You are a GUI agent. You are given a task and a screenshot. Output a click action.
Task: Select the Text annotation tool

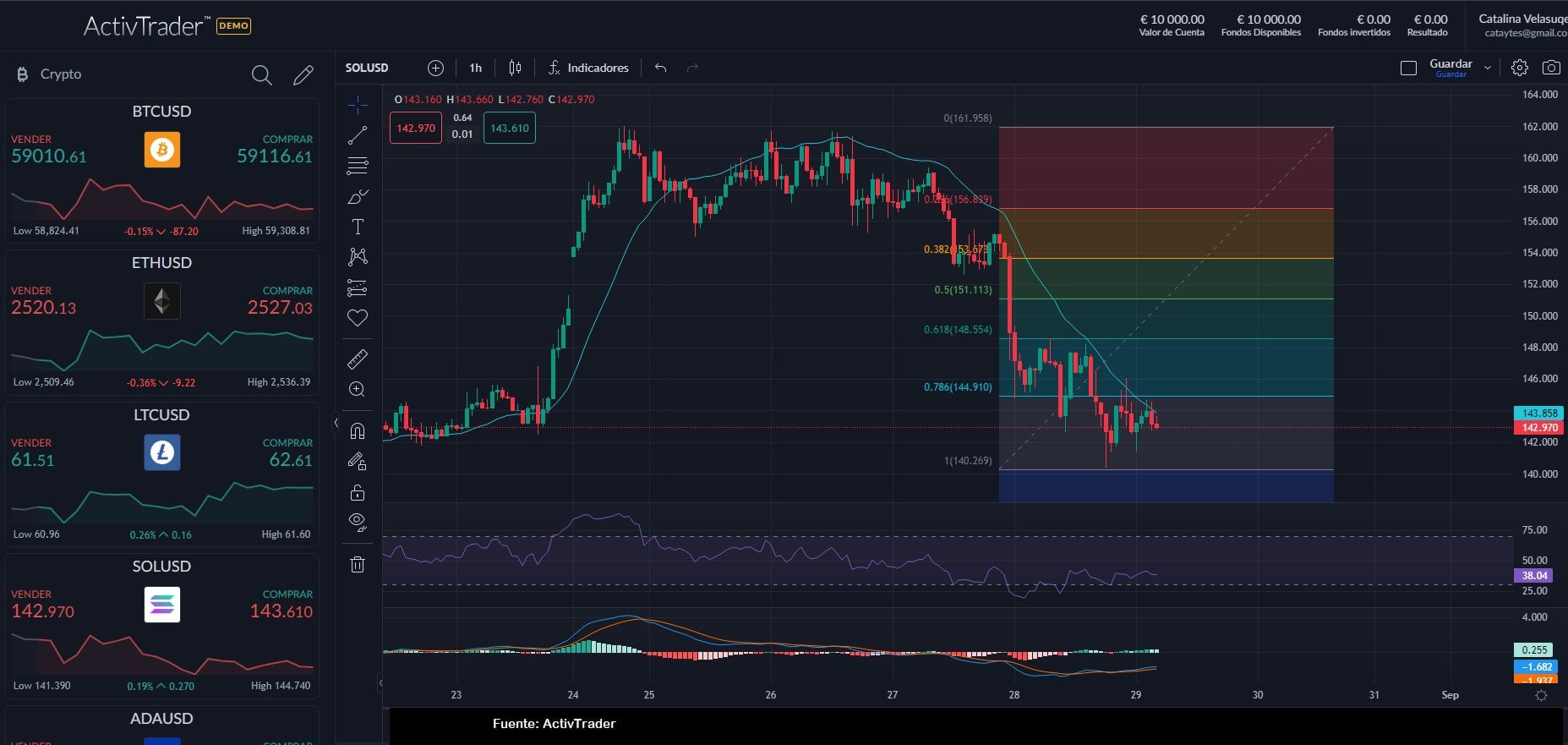click(x=358, y=227)
